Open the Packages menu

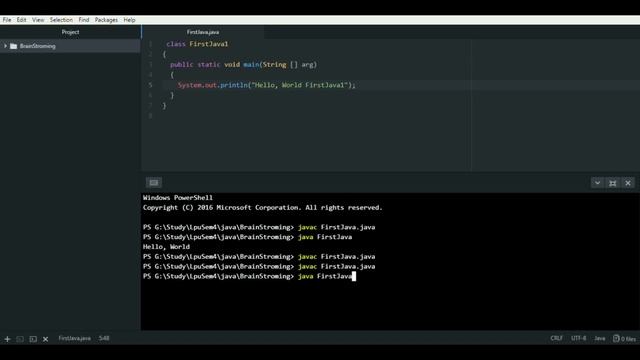106,20
